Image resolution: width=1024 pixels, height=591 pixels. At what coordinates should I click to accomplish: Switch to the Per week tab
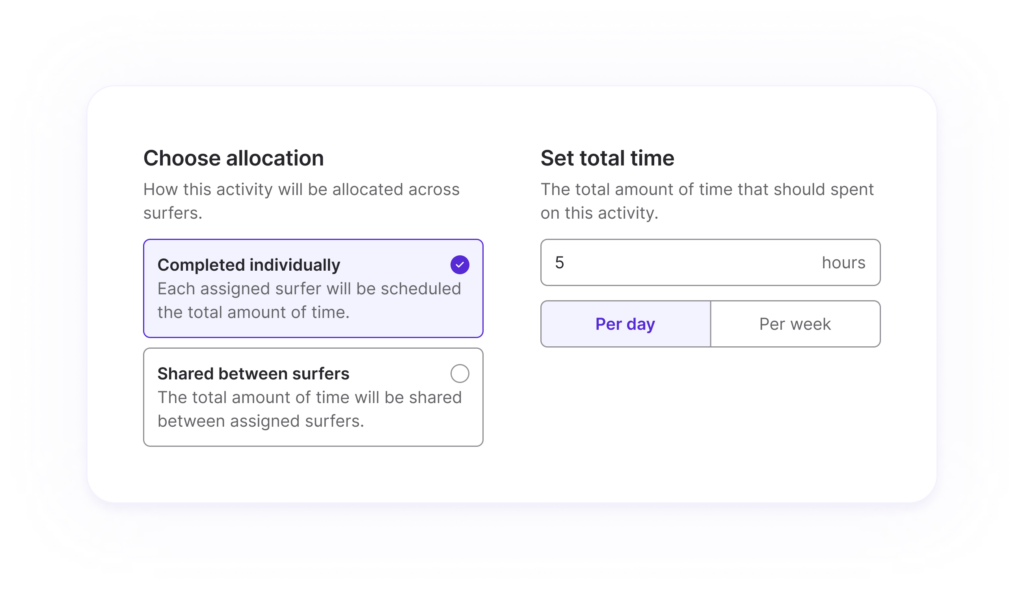point(795,324)
